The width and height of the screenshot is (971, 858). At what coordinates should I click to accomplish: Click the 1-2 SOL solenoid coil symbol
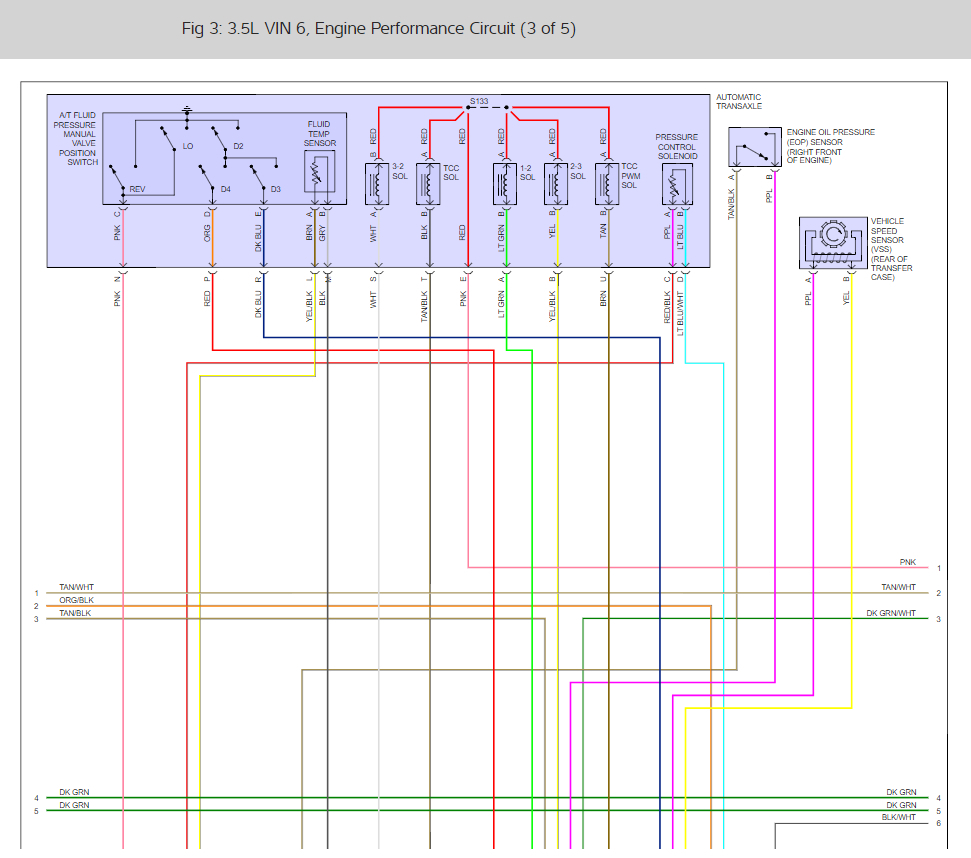505,184
